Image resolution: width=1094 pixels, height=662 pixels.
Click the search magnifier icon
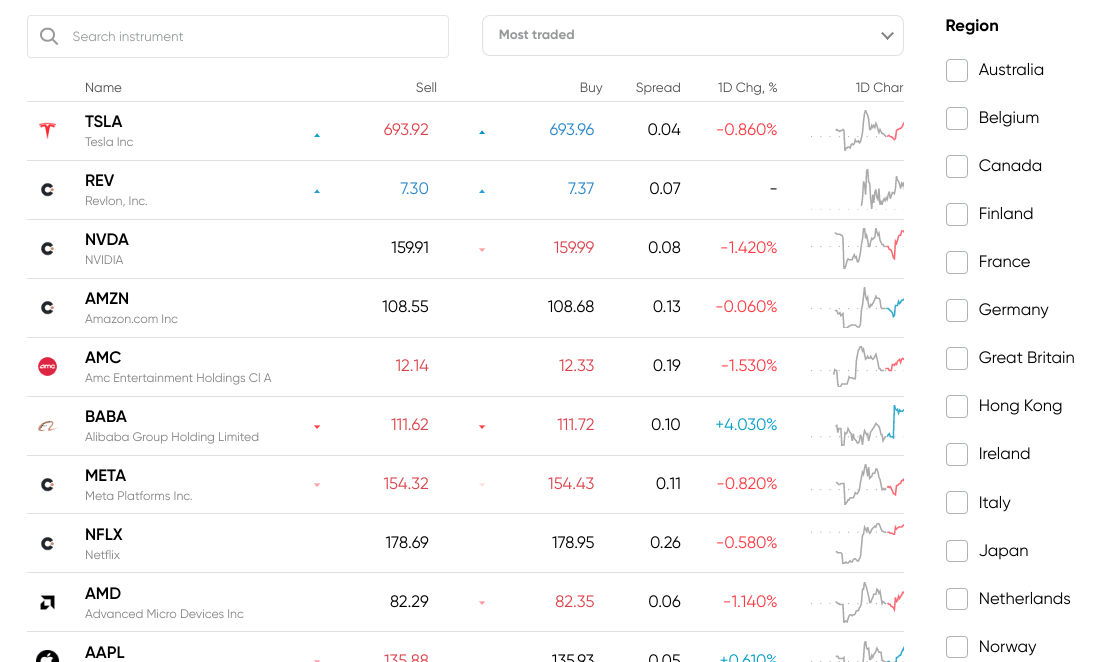49,37
